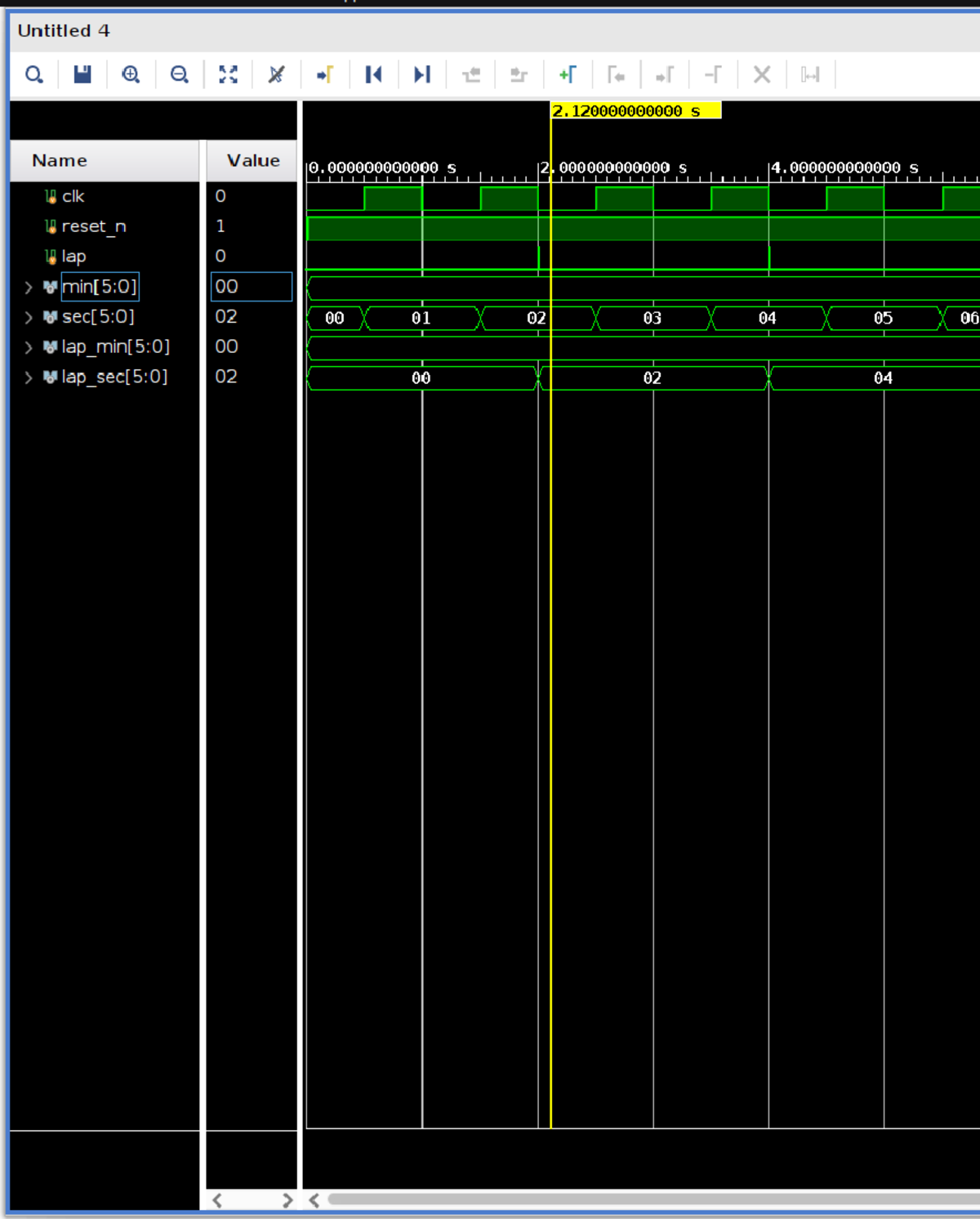Click the Next Transition icon

click(519, 75)
